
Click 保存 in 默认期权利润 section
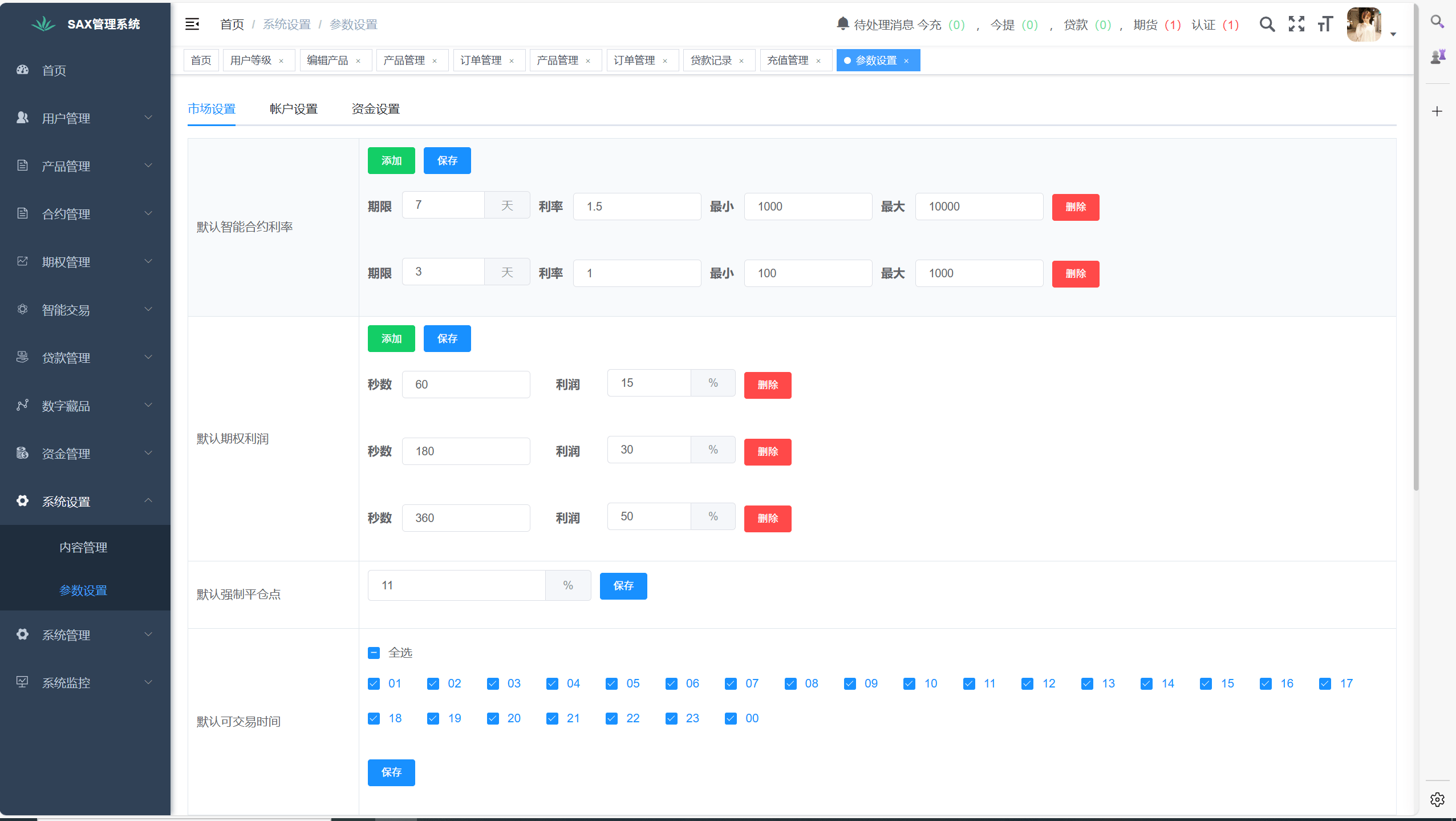click(447, 338)
